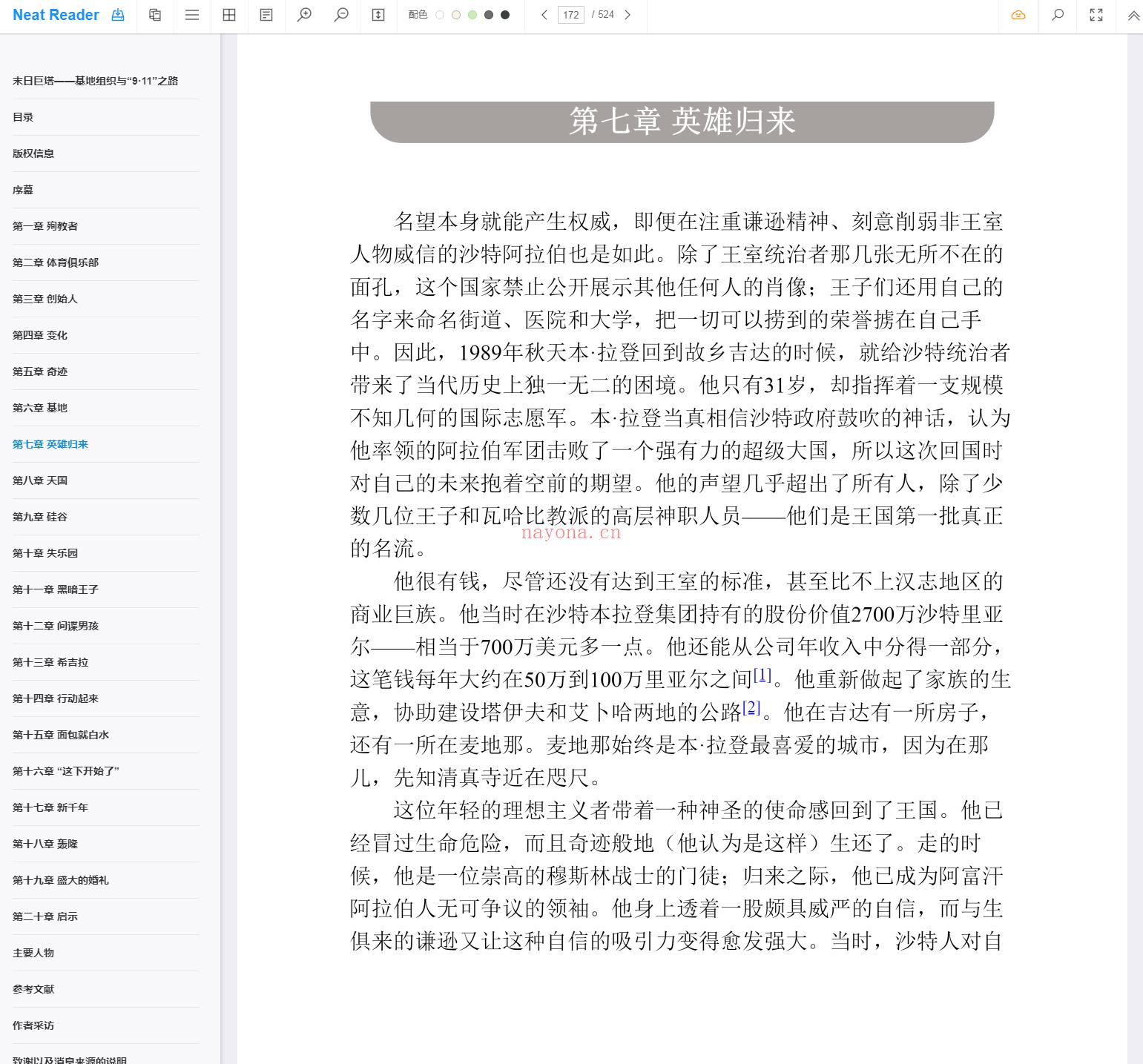Viewport: 1143px width, 1064px height.
Task: Go to 第四章 变化
Action: (x=40, y=335)
